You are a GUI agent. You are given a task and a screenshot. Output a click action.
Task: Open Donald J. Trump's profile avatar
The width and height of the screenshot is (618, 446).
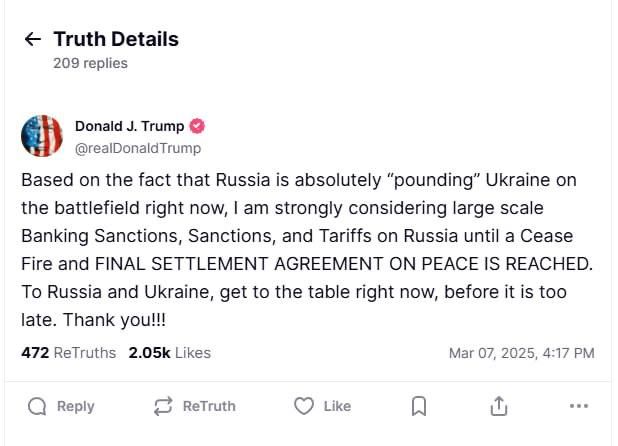42,136
